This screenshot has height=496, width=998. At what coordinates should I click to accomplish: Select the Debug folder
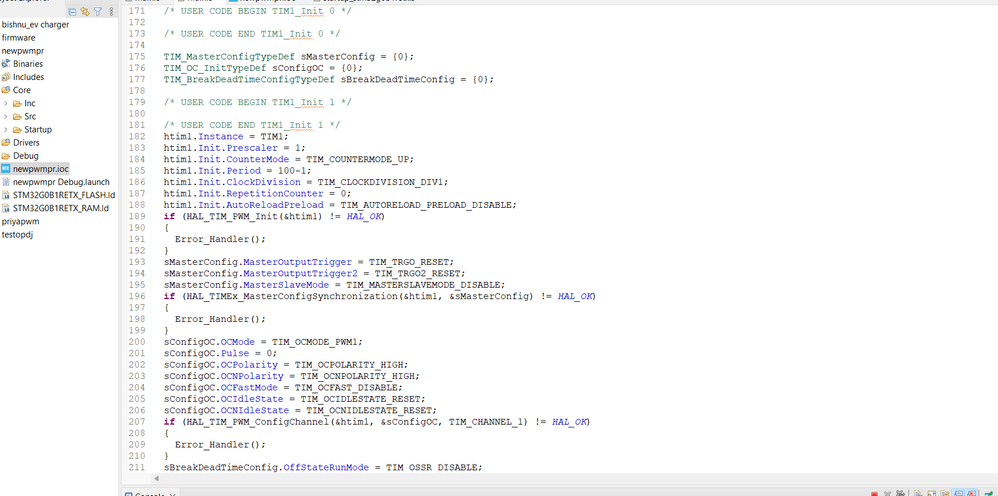pos(25,155)
